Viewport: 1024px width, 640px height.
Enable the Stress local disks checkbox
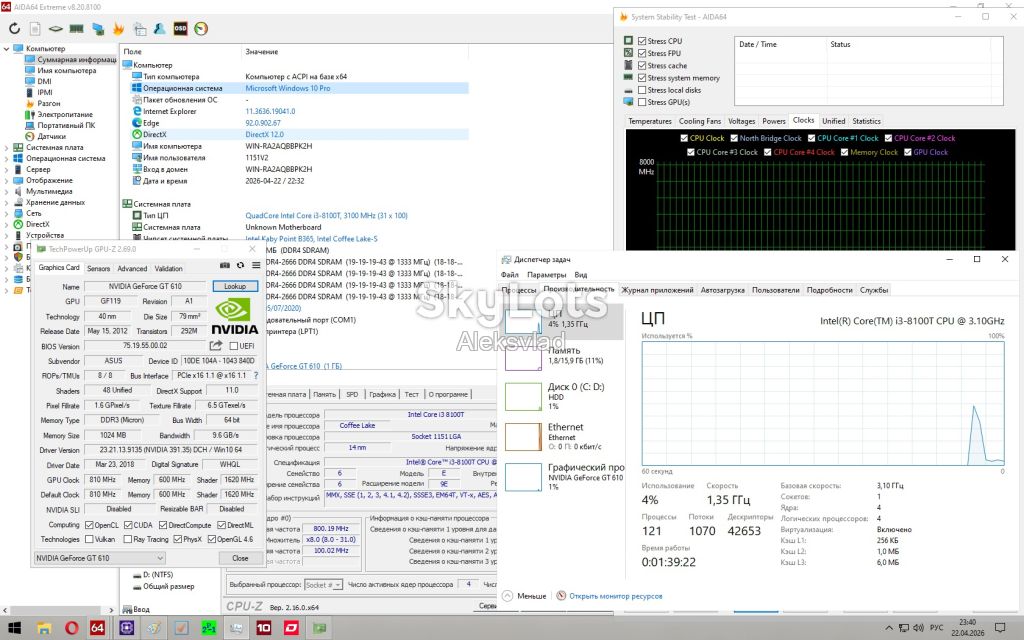[x=642, y=90]
